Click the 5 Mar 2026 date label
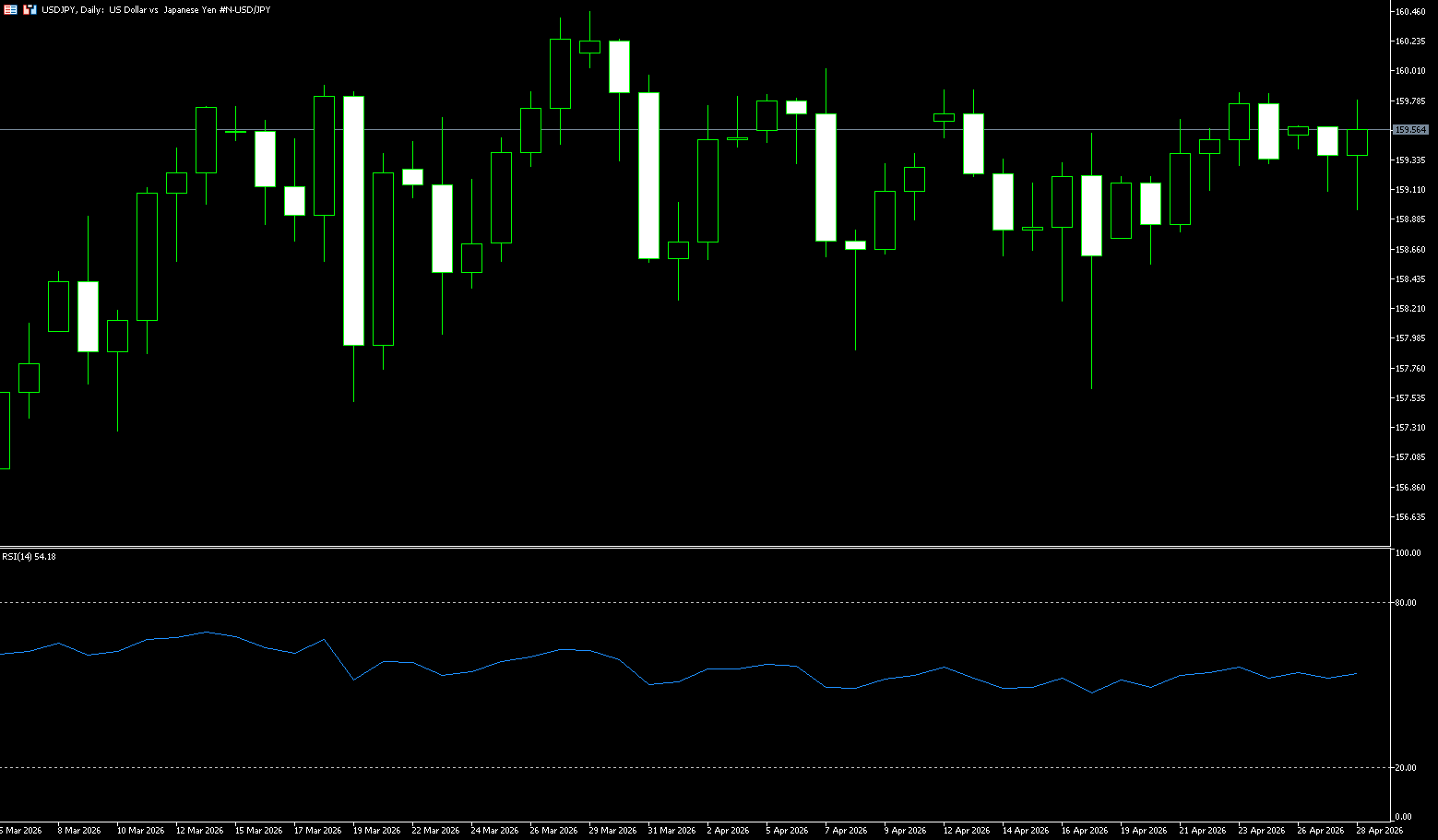The width and height of the screenshot is (1438, 840). (20, 831)
